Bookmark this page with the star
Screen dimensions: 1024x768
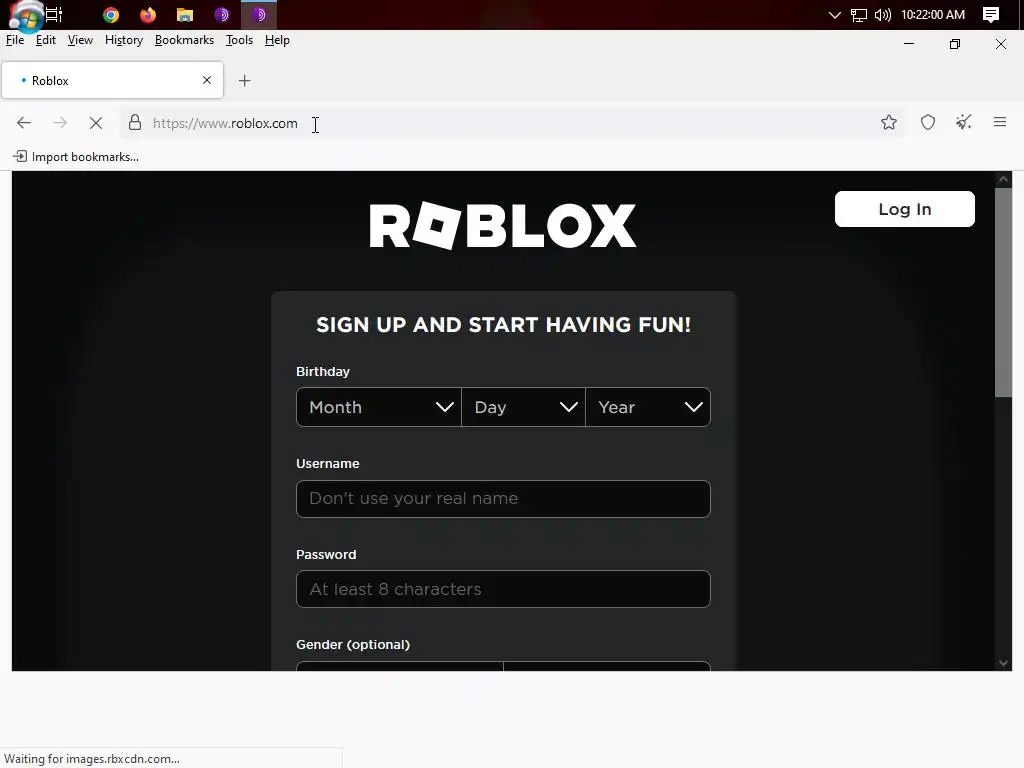[888, 122]
